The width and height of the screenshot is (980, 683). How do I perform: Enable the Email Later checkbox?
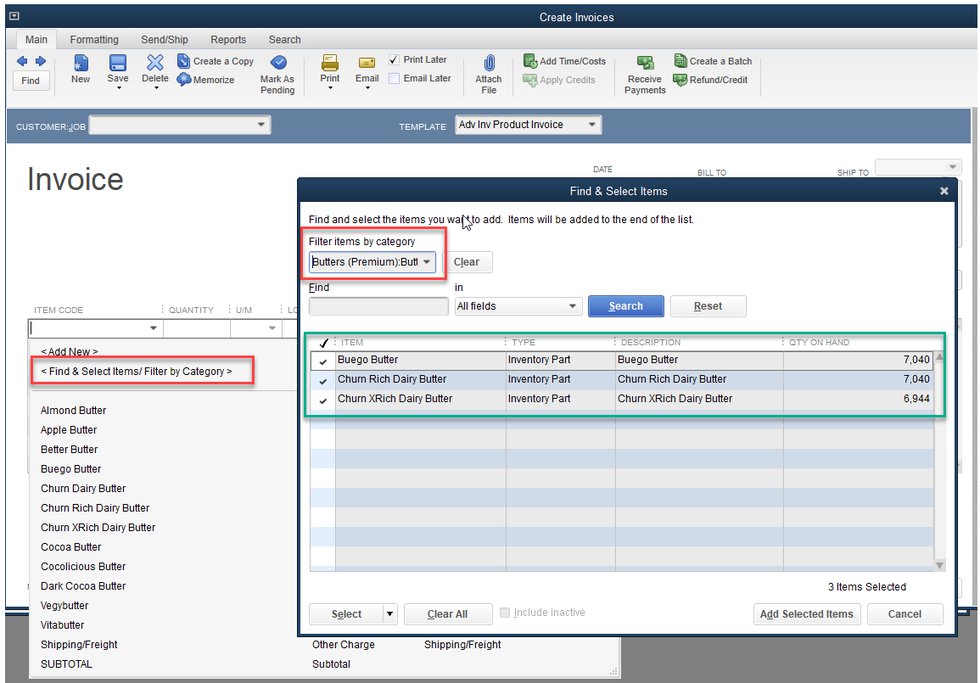[x=394, y=78]
